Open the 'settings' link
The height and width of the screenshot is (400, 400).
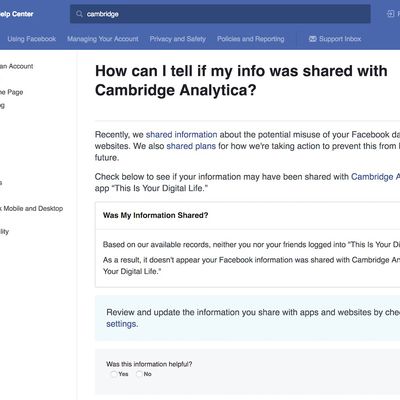point(121,324)
